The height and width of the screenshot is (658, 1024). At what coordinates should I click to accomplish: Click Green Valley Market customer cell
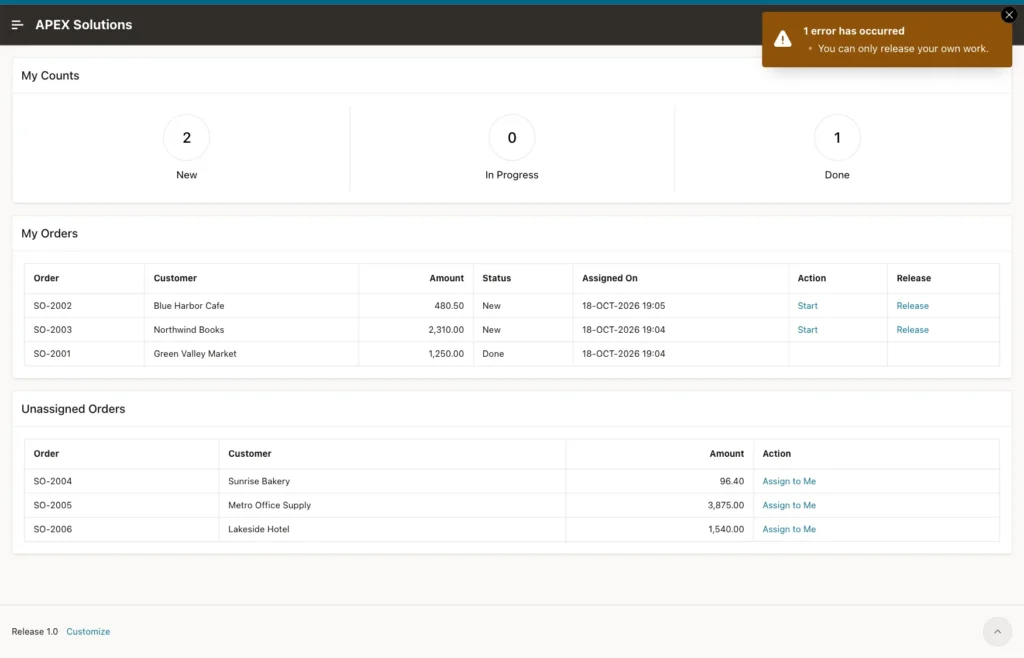pyautogui.click(x=251, y=354)
